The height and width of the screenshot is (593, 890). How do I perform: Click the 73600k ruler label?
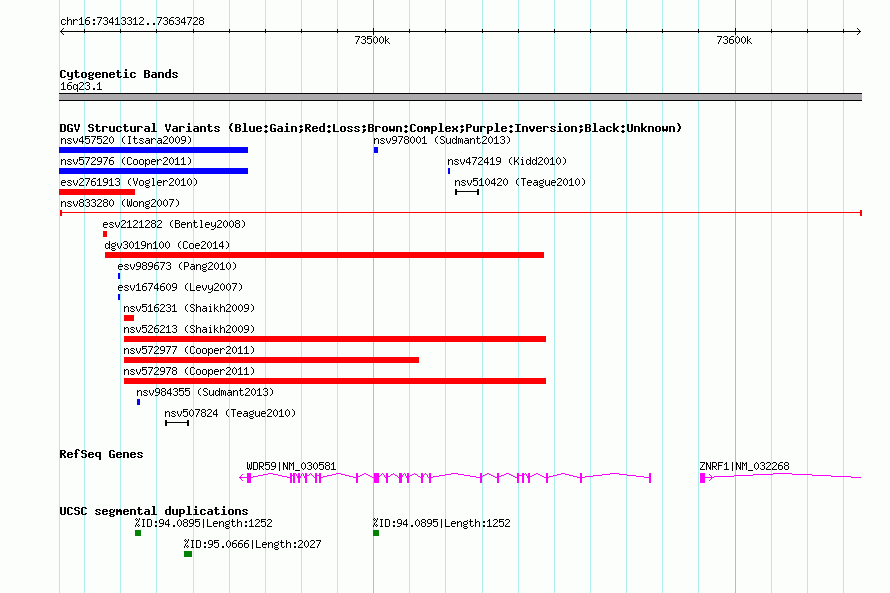click(x=734, y=40)
